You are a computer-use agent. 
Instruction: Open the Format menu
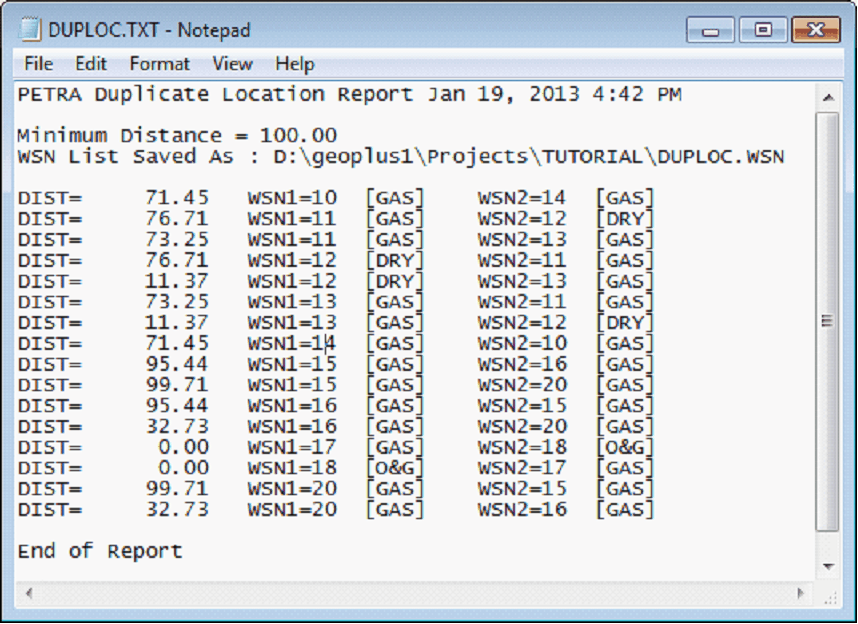tap(159, 64)
